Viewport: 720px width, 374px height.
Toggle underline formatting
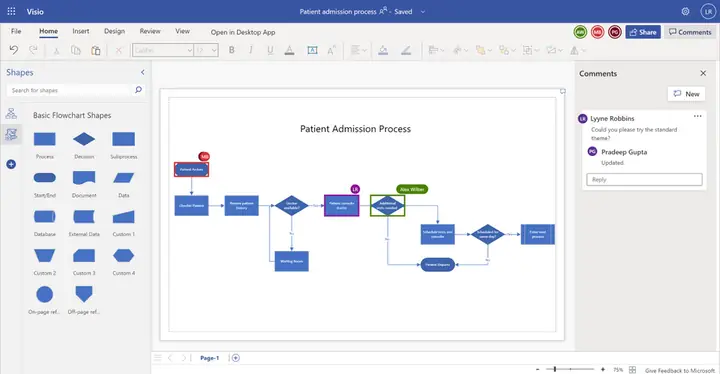(x=270, y=51)
